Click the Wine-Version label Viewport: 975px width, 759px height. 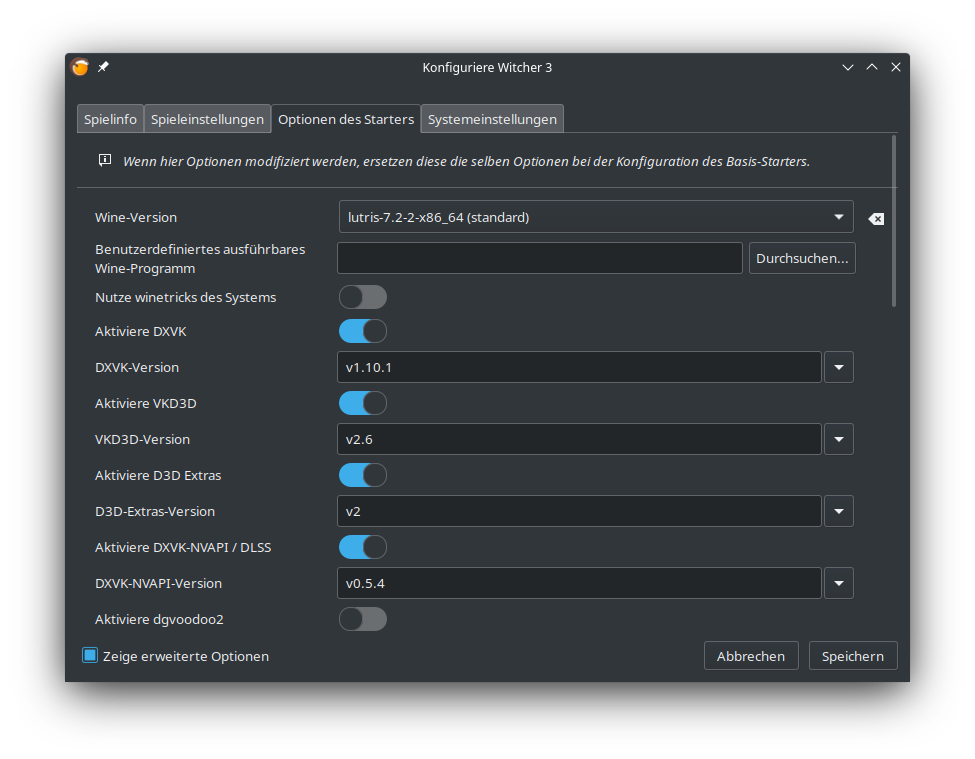click(x=136, y=218)
